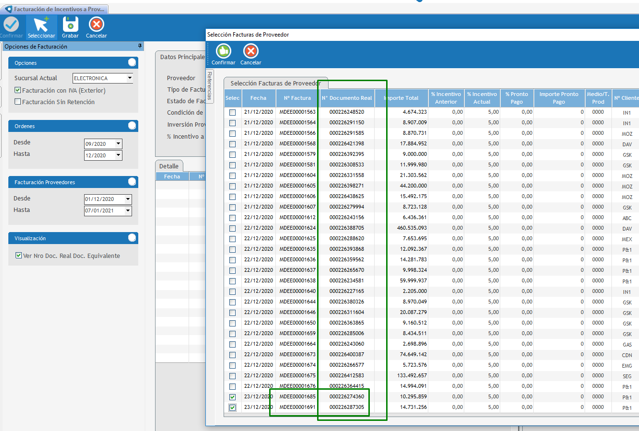This screenshot has height=431, width=639.
Task: Click the Nº Documento Real column header
Action: click(346, 98)
